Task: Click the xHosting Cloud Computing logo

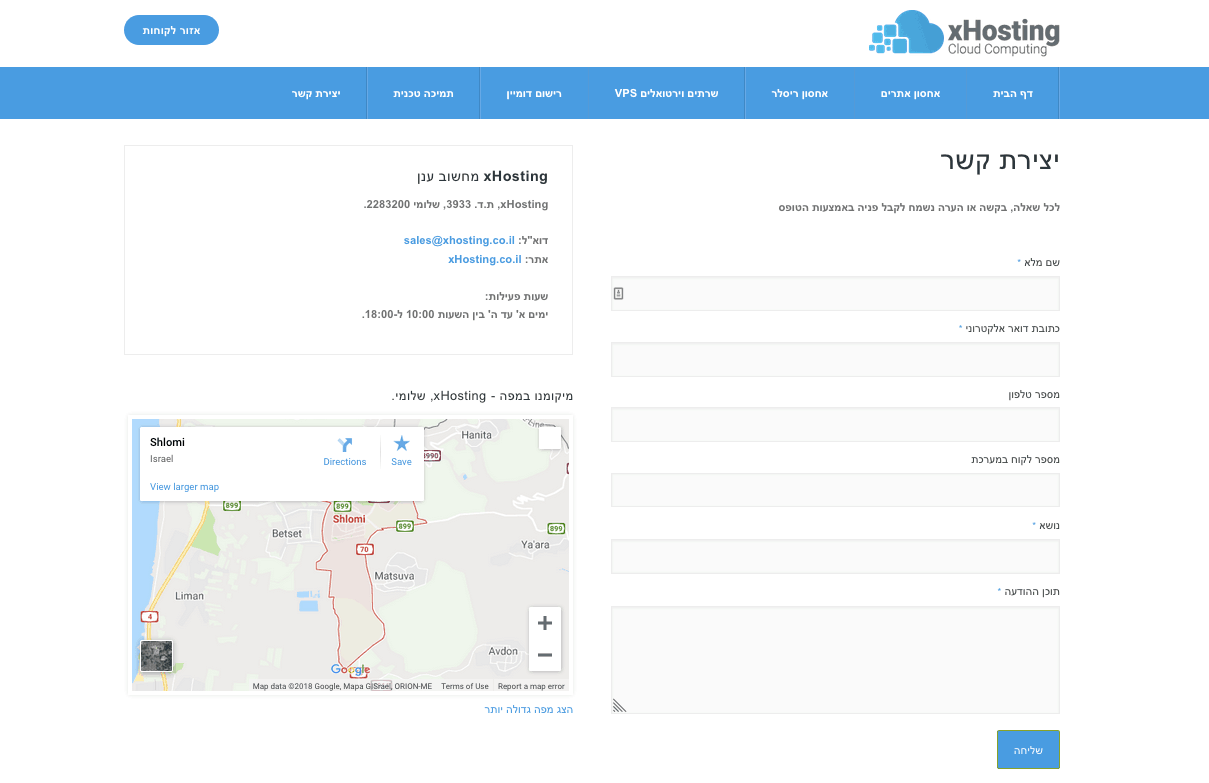Action: point(964,33)
